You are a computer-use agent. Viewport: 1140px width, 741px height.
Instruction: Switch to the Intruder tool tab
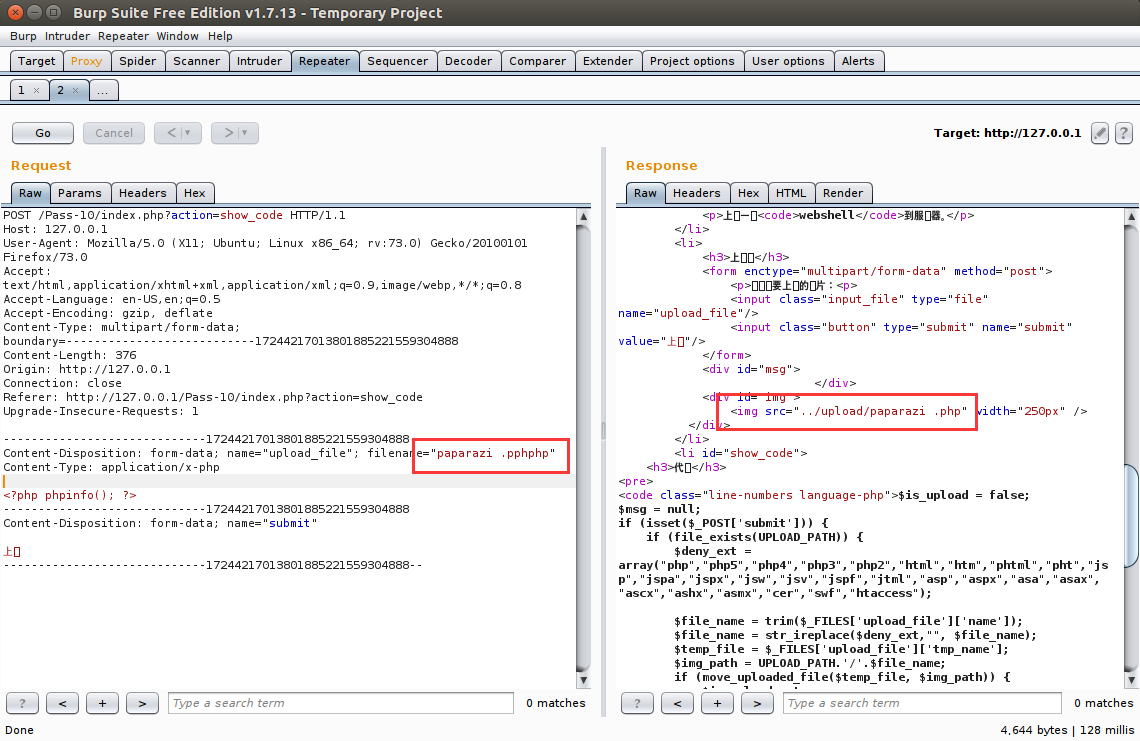(x=260, y=61)
